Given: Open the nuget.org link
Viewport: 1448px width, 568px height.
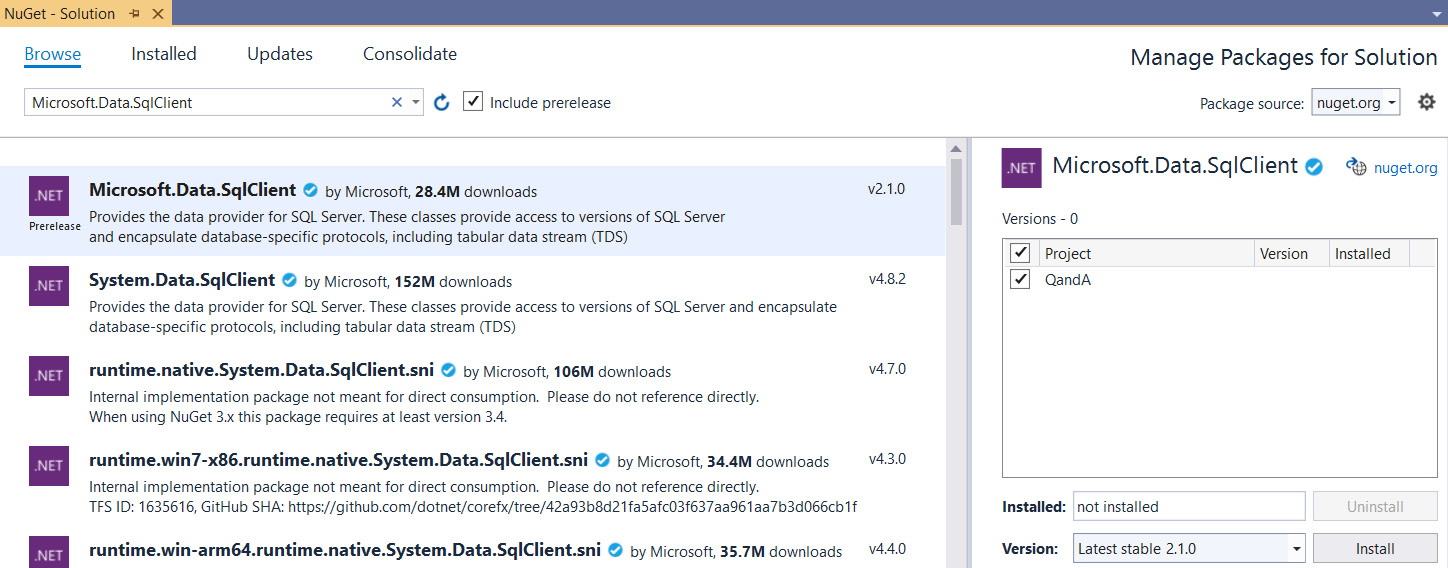Looking at the screenshot, I should tap(1405, 168).
